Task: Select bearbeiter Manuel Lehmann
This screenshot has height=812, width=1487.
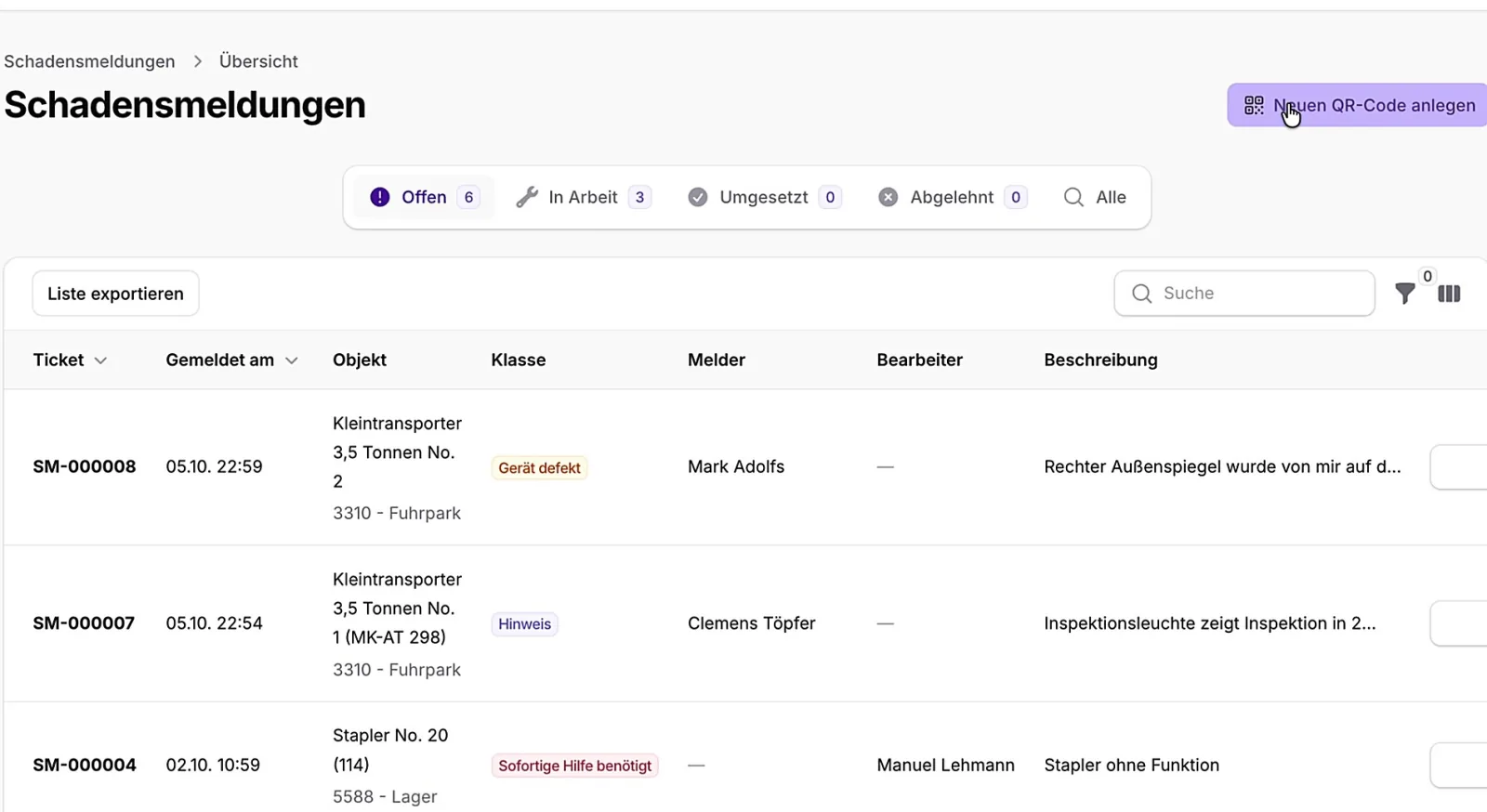Action: coord(946,766)
